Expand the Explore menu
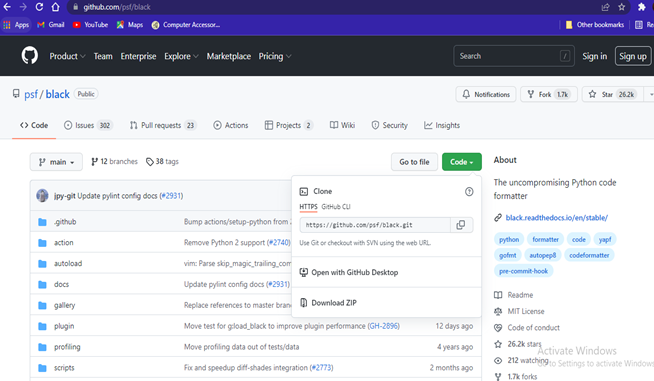The image size is (654, 381). (x=181, y=56)
